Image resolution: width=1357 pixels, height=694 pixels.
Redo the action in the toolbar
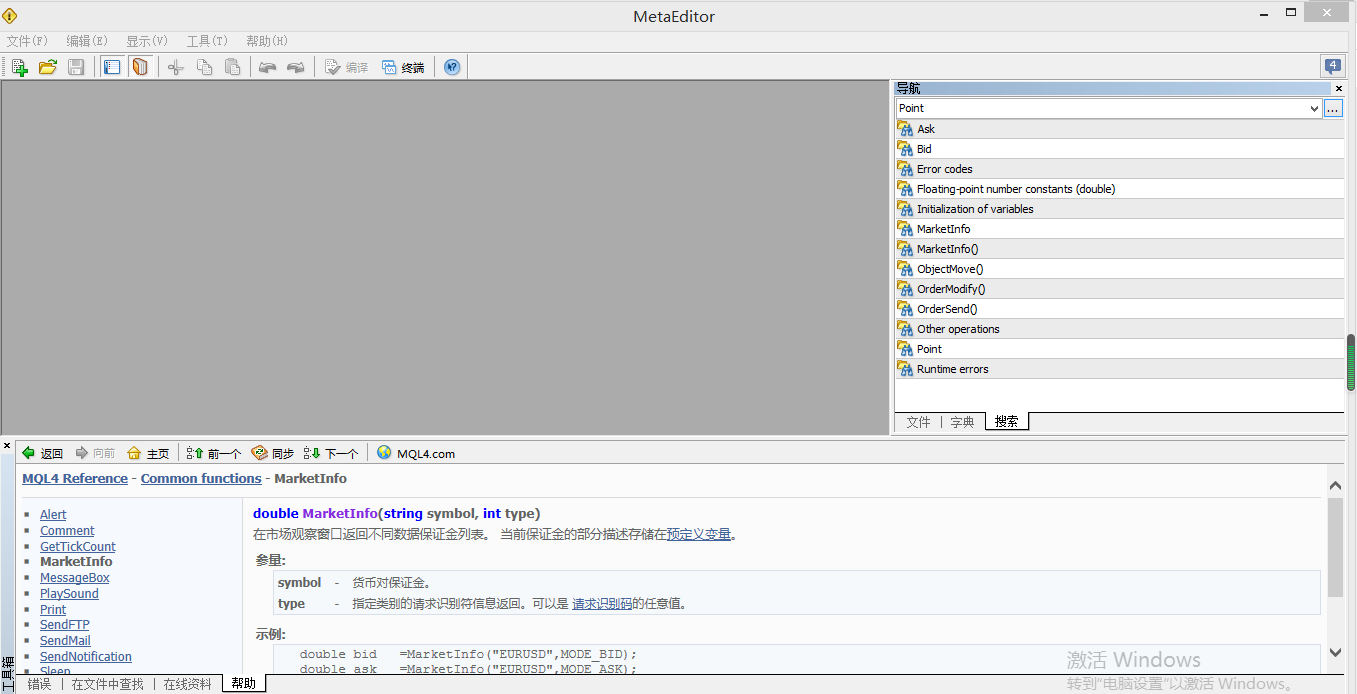295,67
